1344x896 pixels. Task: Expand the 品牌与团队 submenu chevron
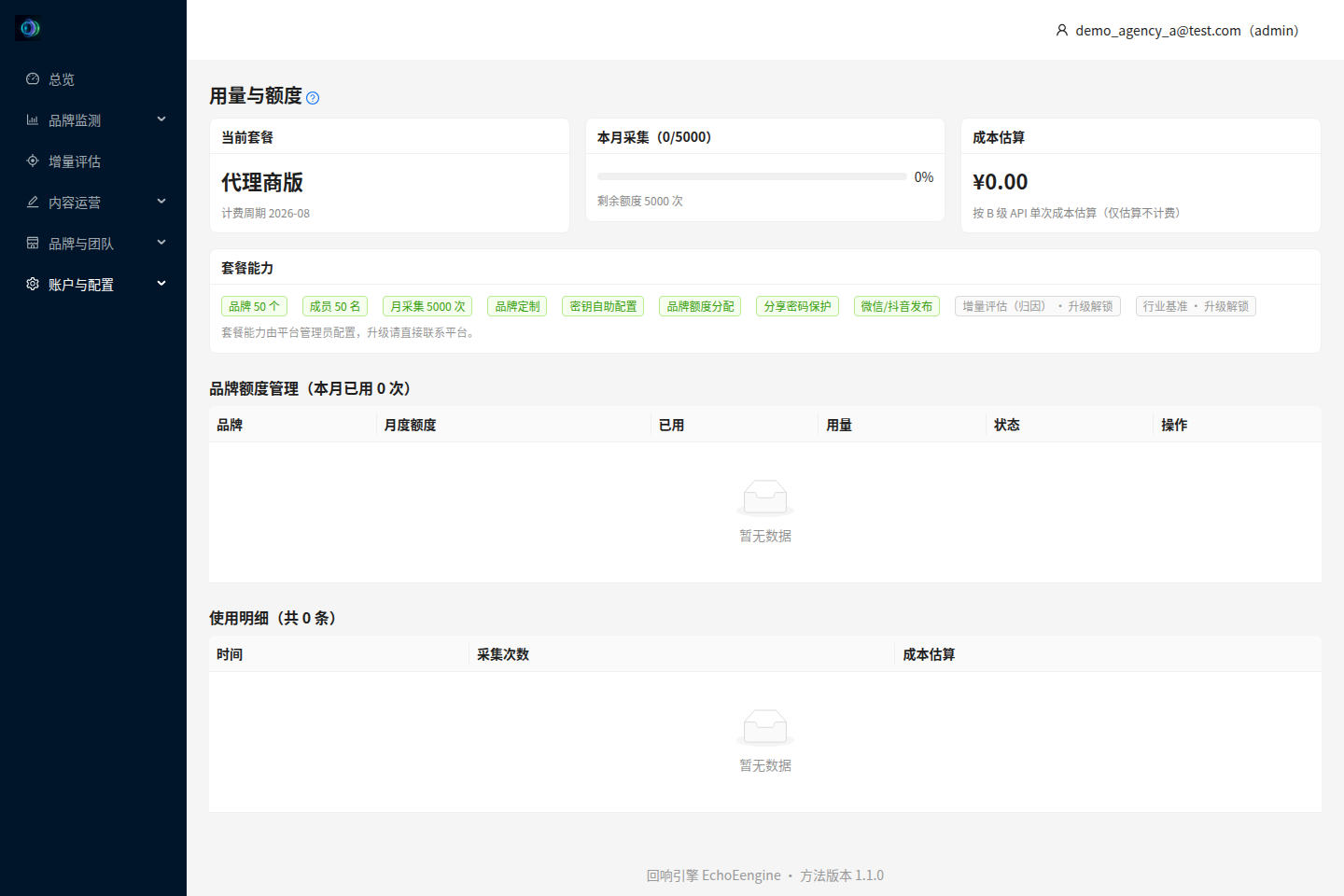tap(161, 243)
